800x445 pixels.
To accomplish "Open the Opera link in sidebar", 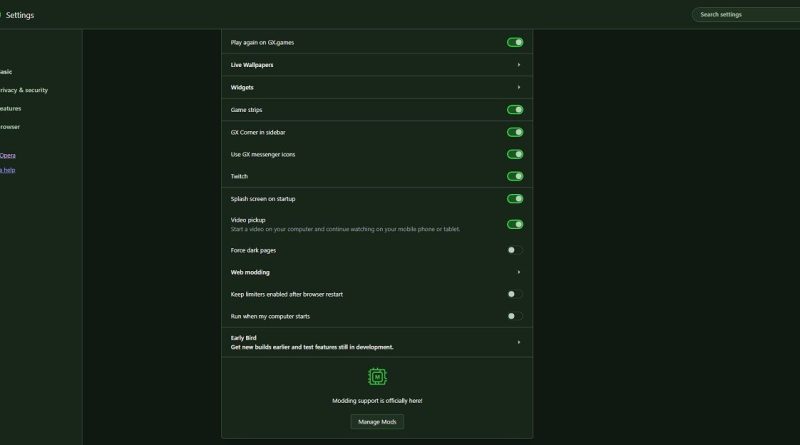I will (x=8, y=155).
